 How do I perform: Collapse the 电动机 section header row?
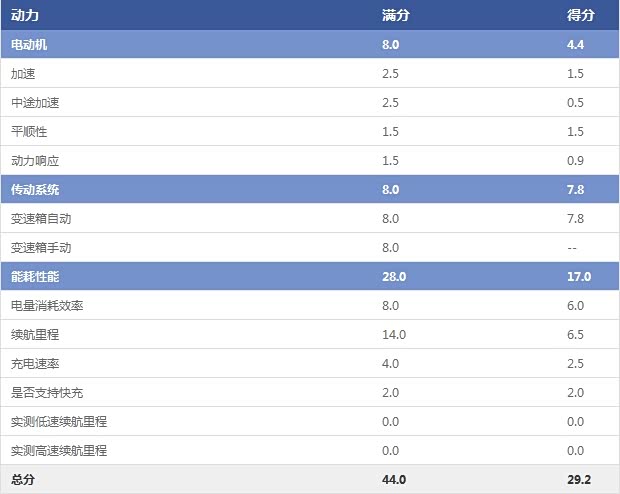tap(29, 45)
